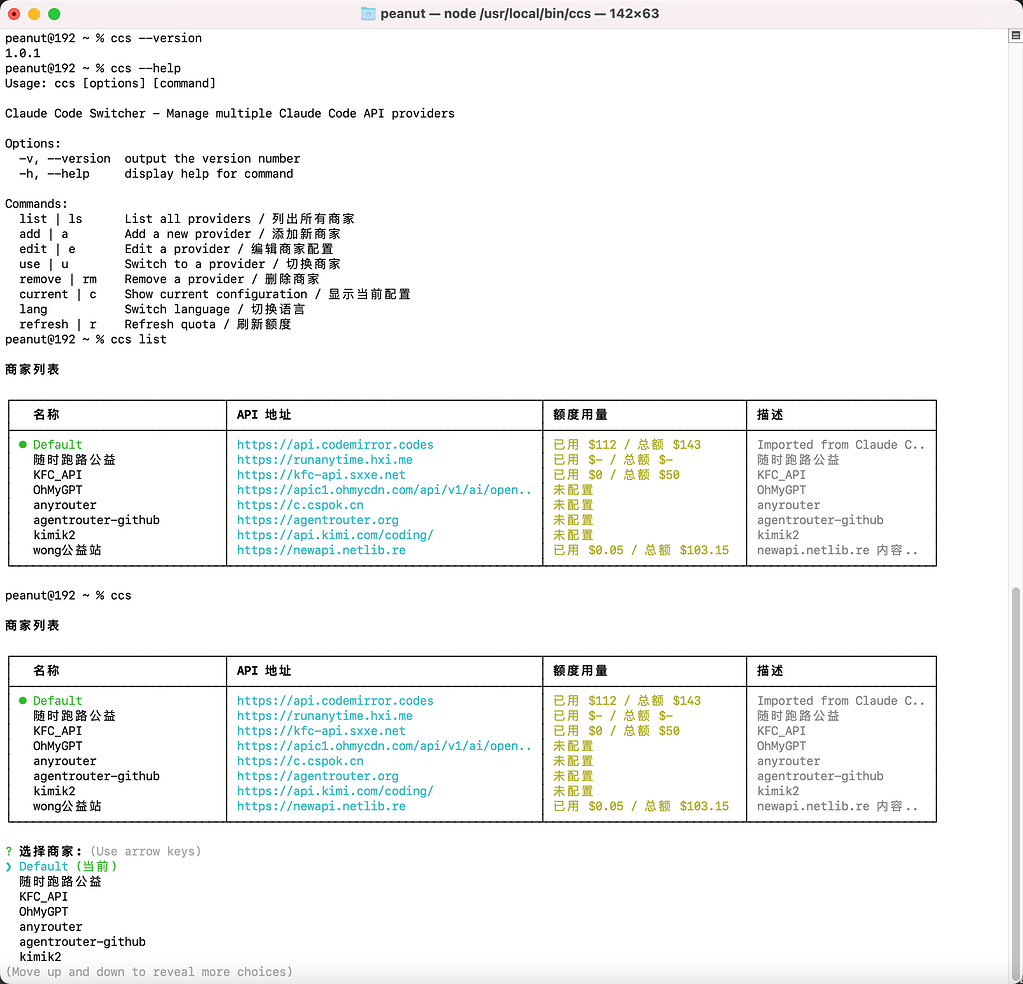1023x984 pixels.
Task: Choose agentrouter-github in the selection prompt list
Action: point(82,942)
